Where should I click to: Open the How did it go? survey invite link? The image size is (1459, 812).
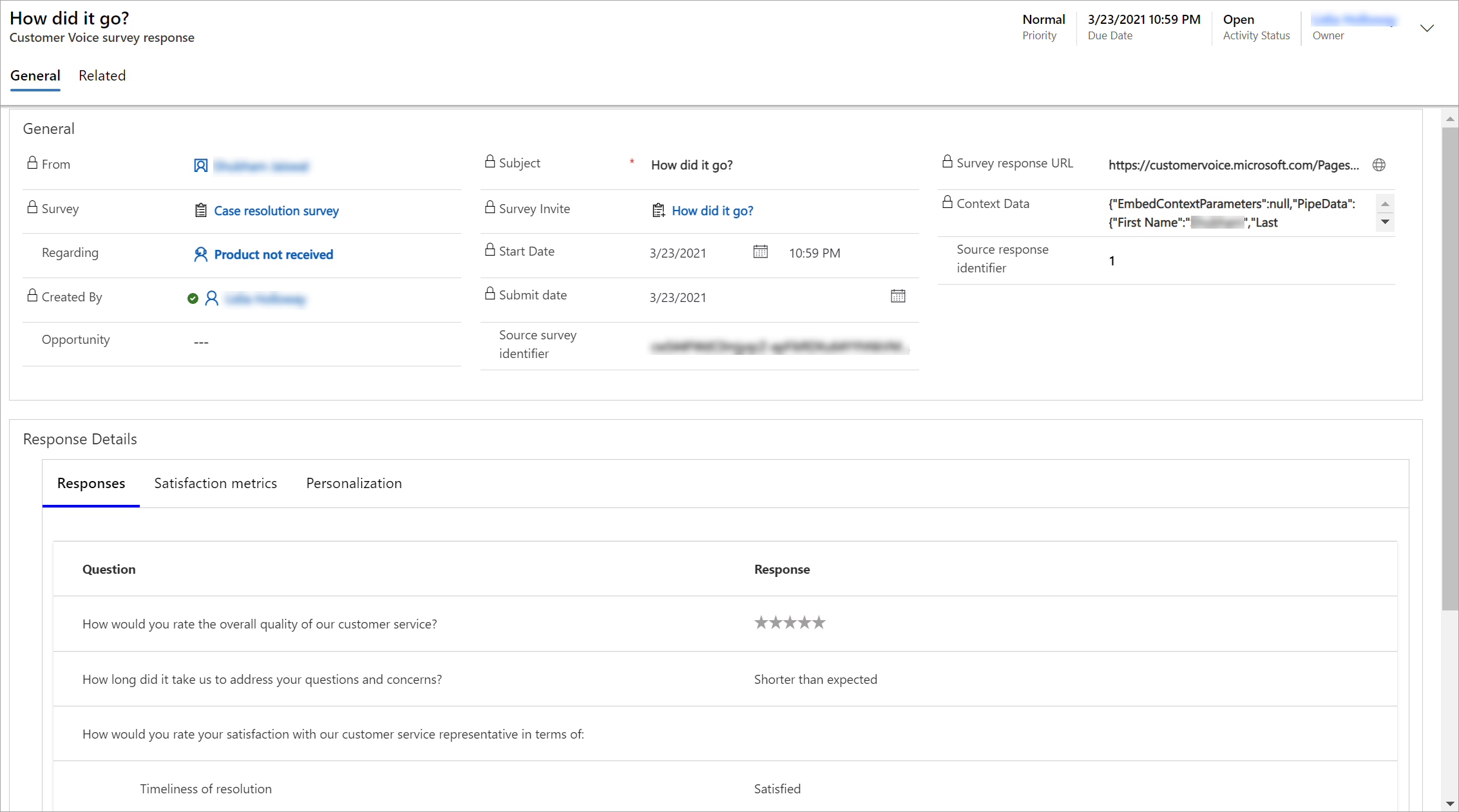click(x=713, y=210)
